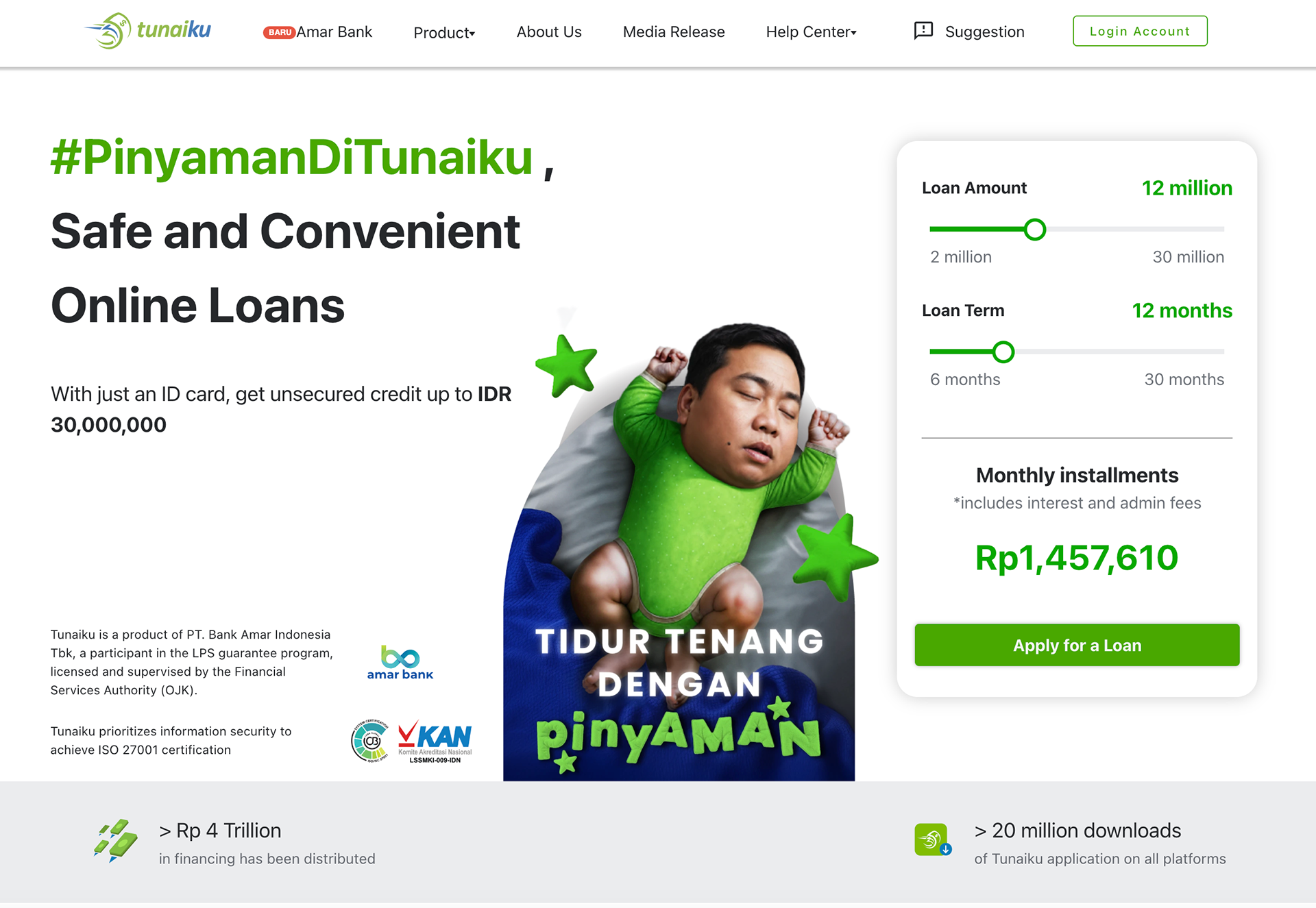
Task: Open the About Us page
Action: coord(549,32)
